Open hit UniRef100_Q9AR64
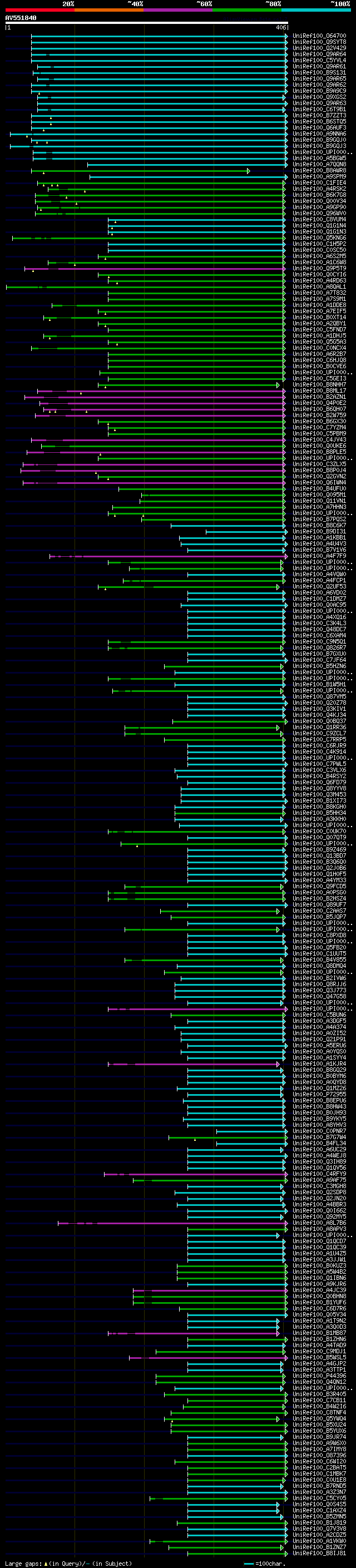Viewport: 356px width, 1568px height. tap(319, 54)
